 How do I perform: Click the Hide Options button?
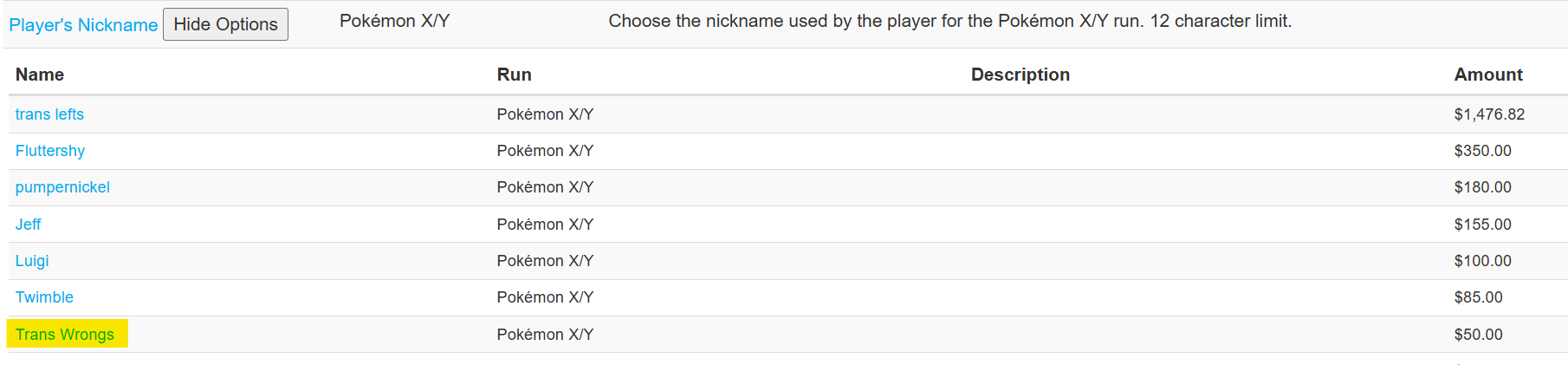[x=225, y=24]
